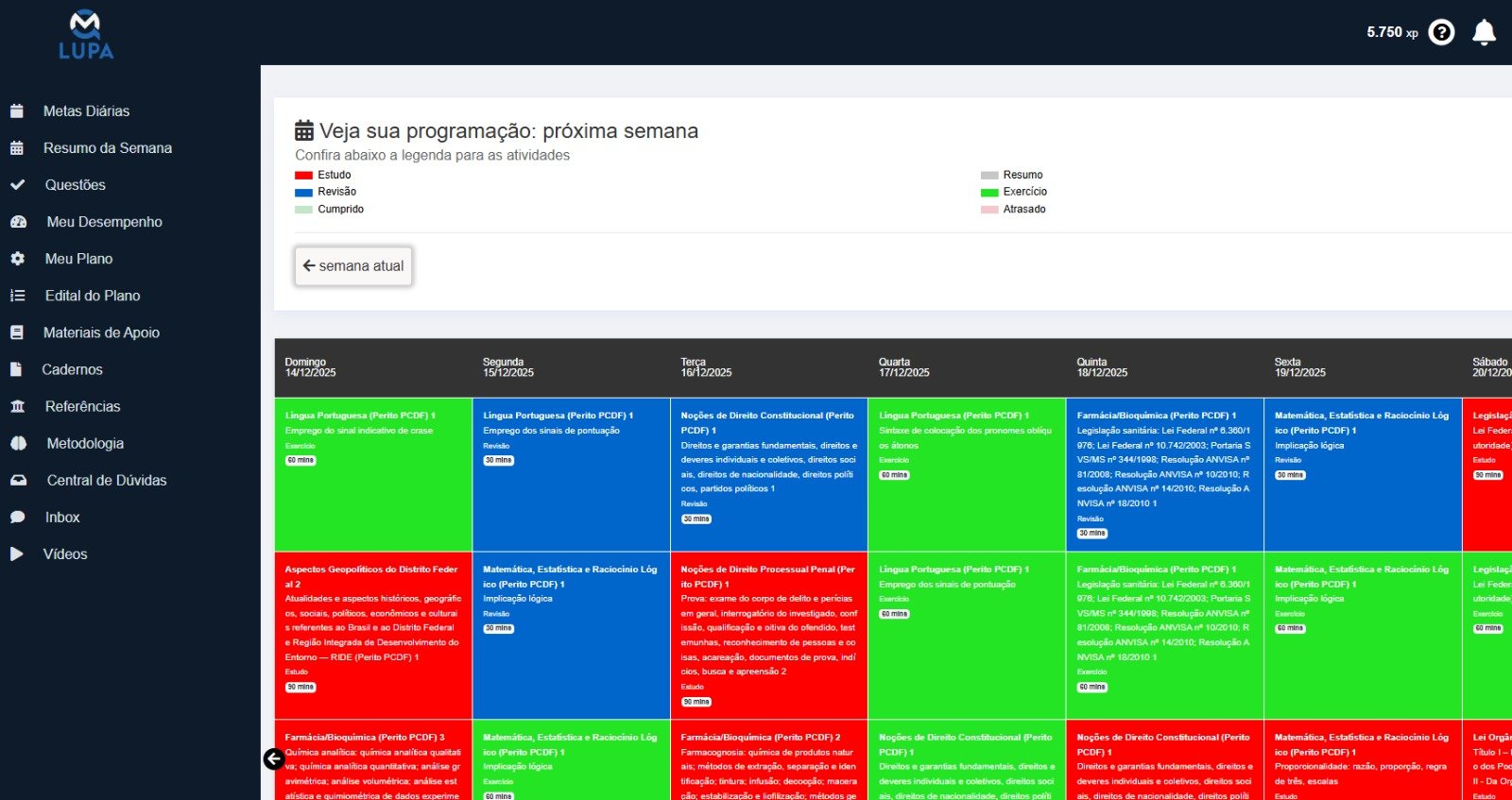Click the semana atual button

[x=353, y=266]
